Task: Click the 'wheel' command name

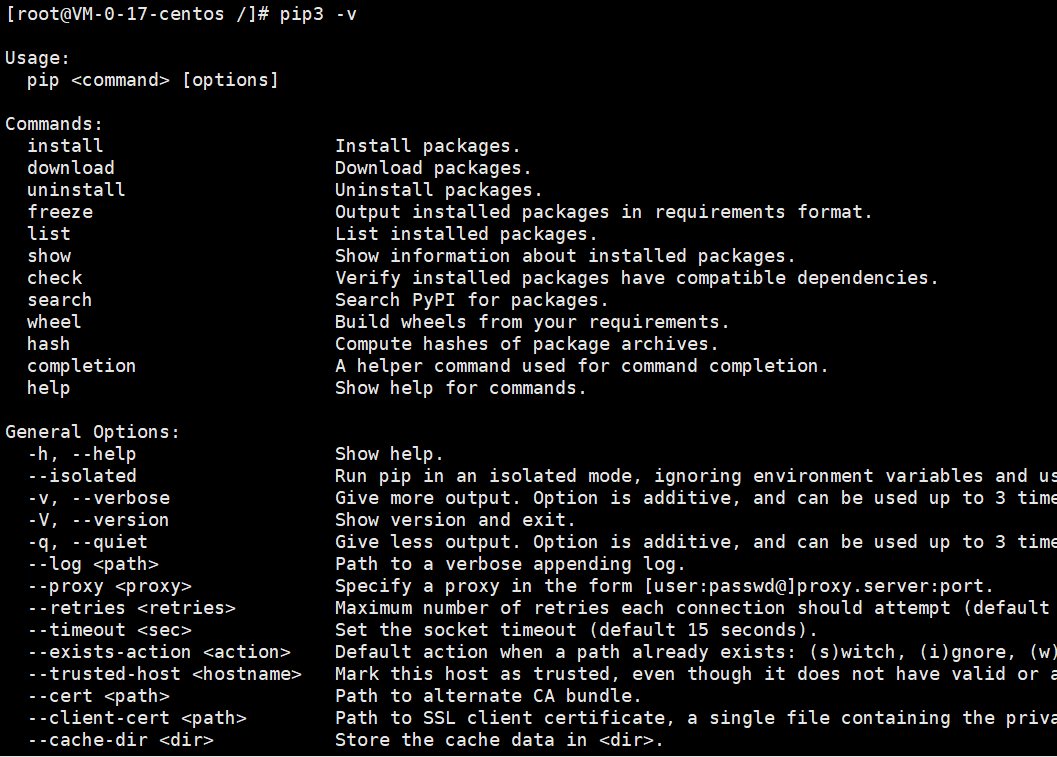Action: [x=54, y=322]
